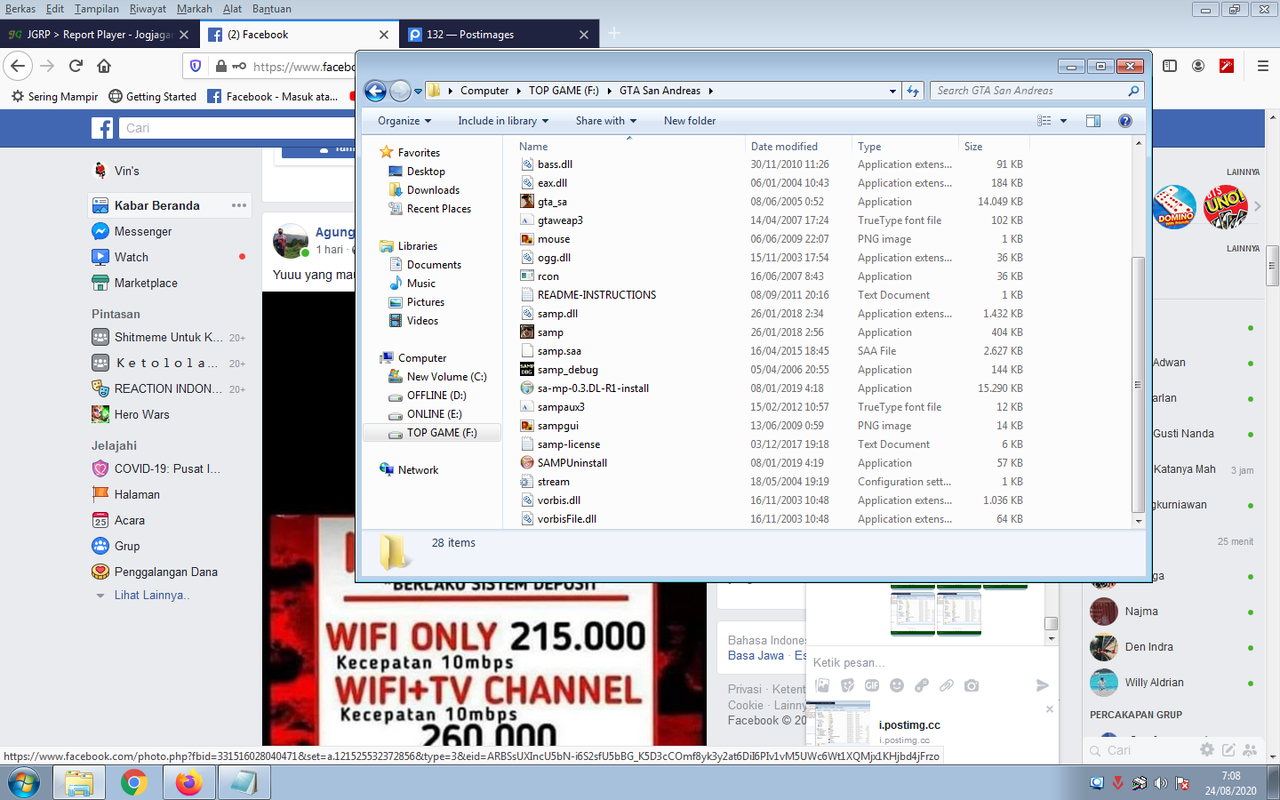Refresh the GTA San Andreas folder view
The image size is (1280, 800).
coord(912,91)
